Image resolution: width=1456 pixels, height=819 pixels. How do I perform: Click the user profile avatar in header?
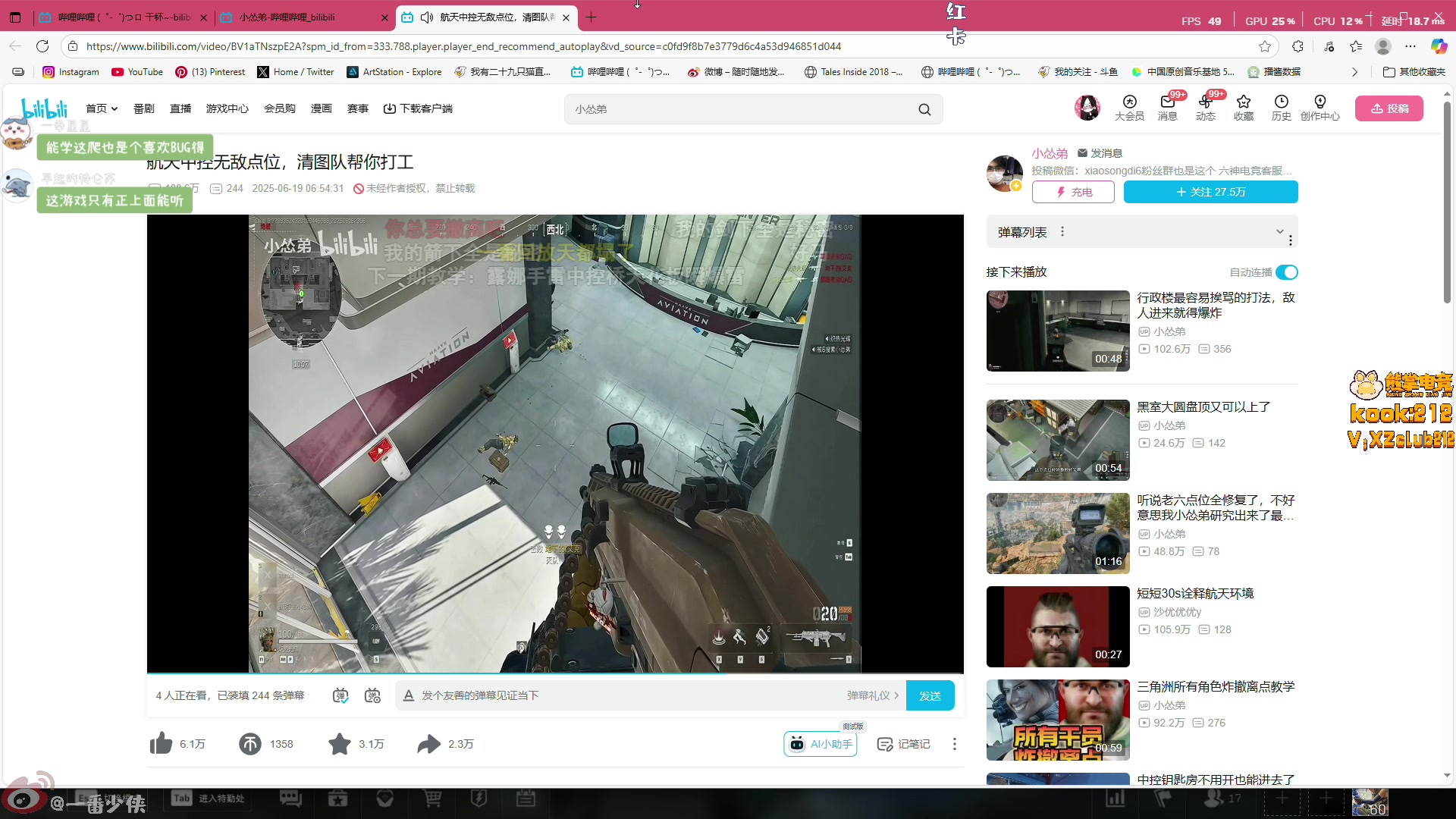coord(1087,108)
